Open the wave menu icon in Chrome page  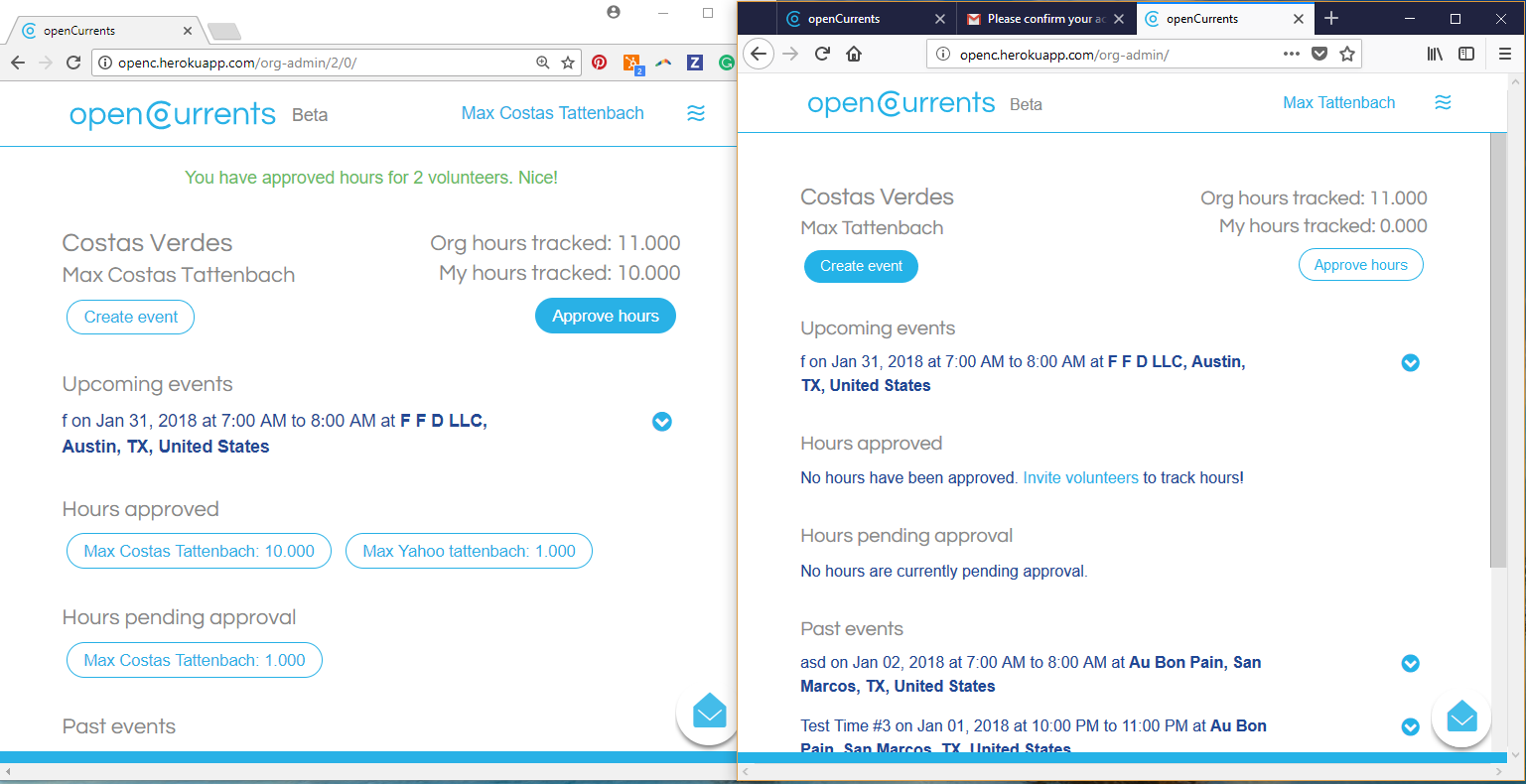tap(696, 113)
